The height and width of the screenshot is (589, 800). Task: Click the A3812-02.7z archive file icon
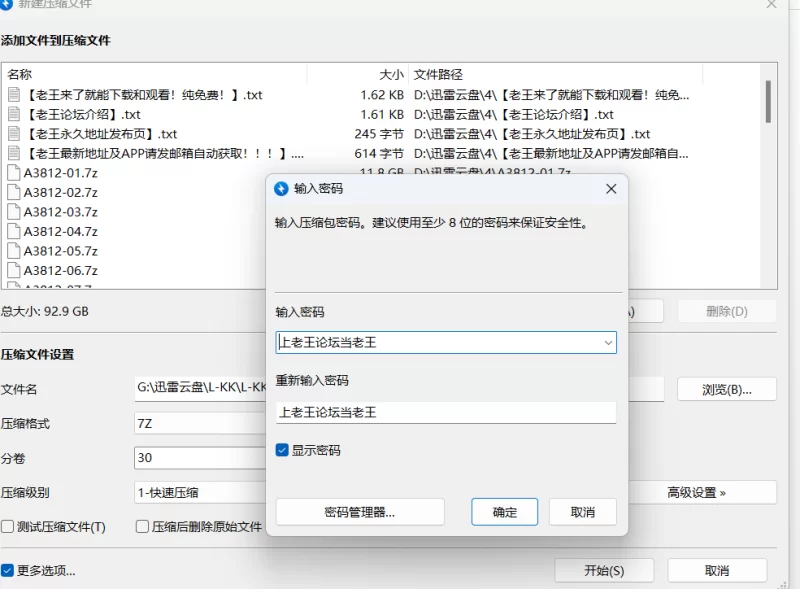pos(14,192)
